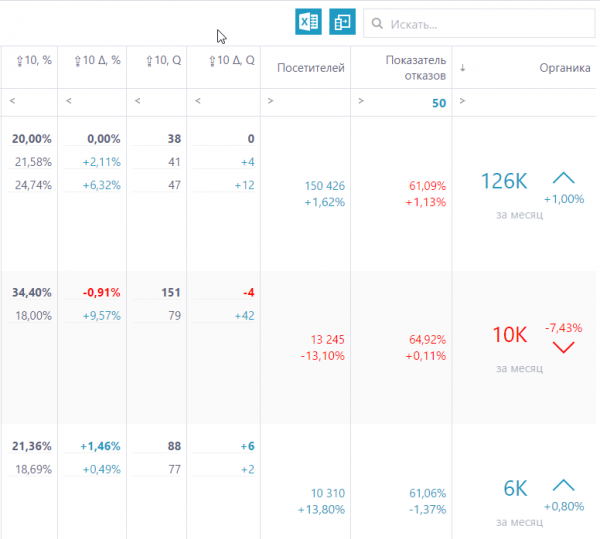Image resolution: width=600 pixels, height=539 pixels.
Task: Click the up-chevron trend icon beside 6K
Action: (564, 484)
